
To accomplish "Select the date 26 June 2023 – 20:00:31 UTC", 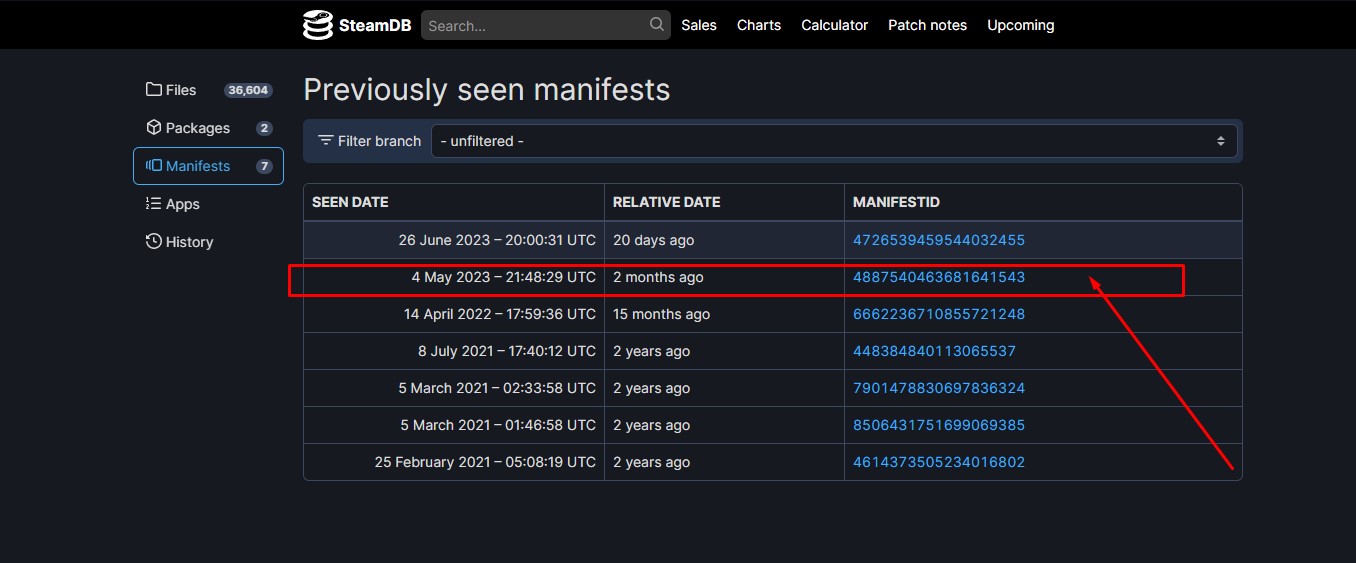I will (x=497, y=240).
